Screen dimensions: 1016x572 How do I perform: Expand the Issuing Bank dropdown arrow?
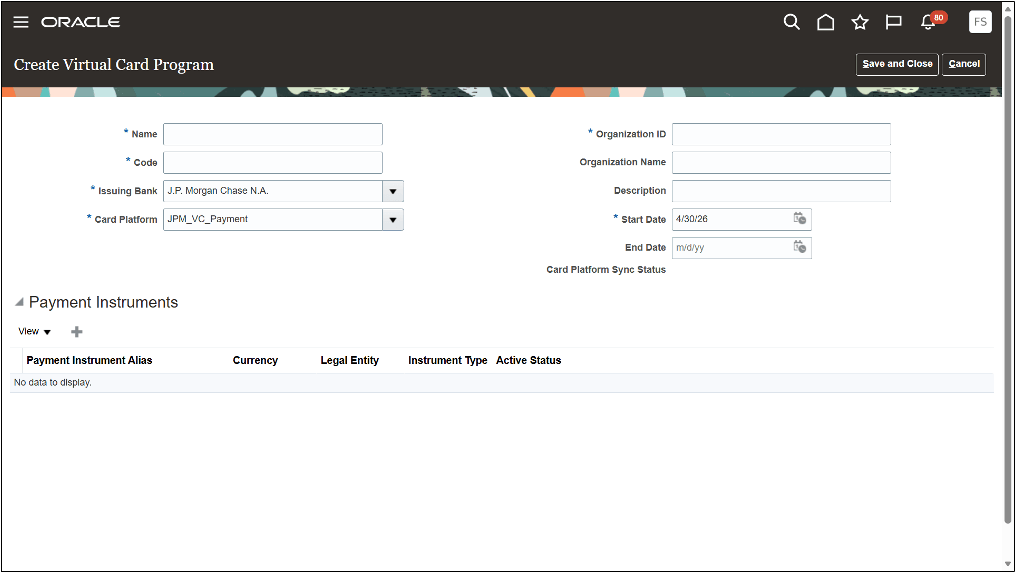pos(393,191)
